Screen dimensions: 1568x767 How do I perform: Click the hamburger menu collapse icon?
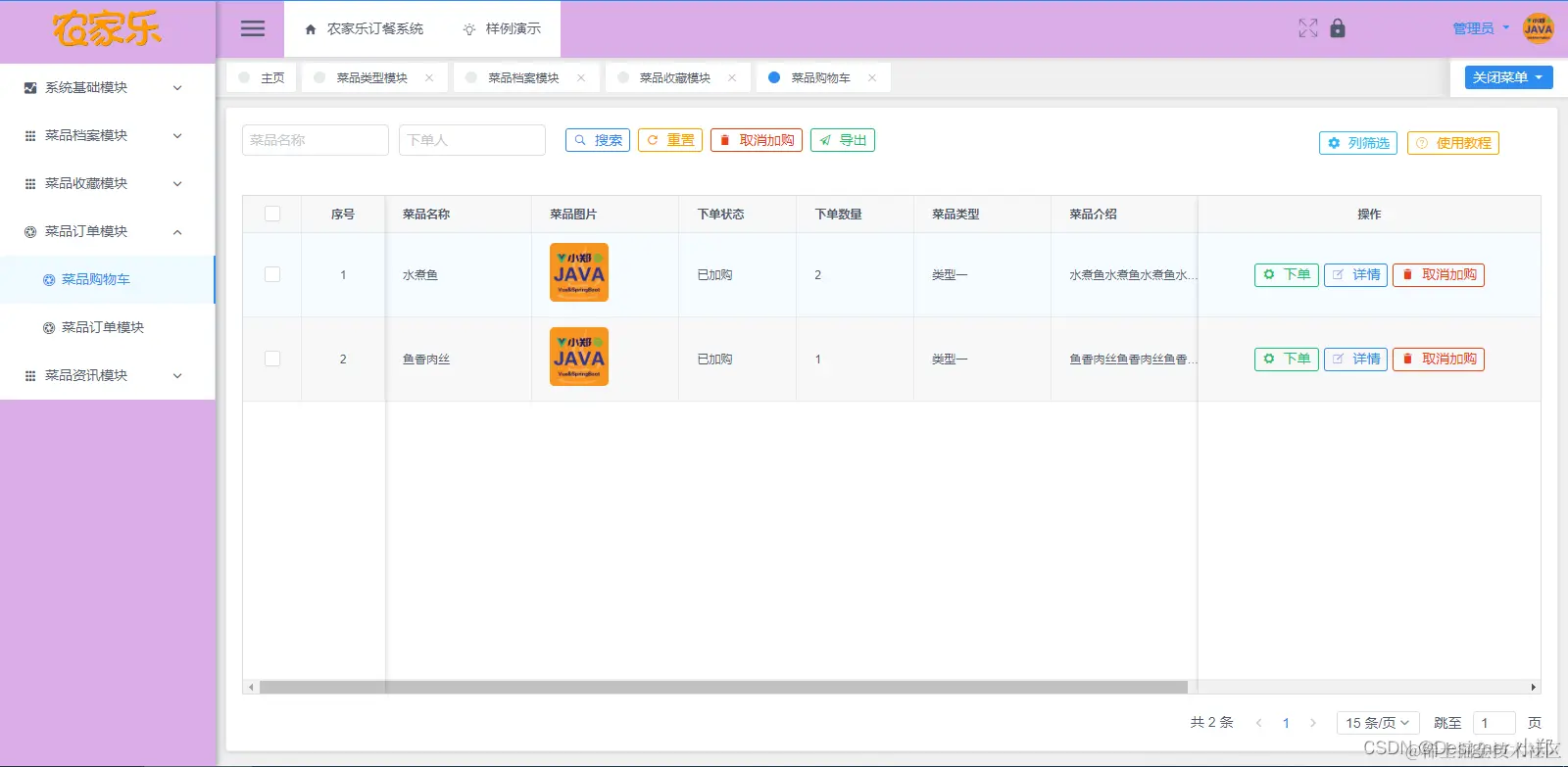pos(253,28)
